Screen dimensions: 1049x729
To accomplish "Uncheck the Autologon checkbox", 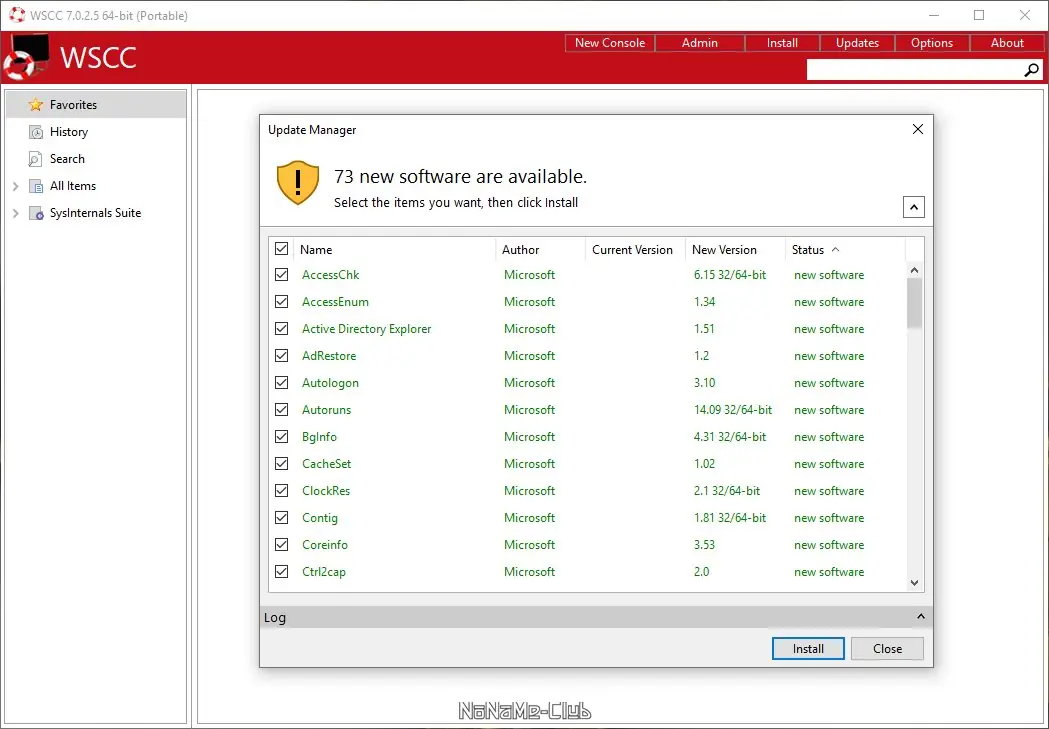I will click(282, 383).
